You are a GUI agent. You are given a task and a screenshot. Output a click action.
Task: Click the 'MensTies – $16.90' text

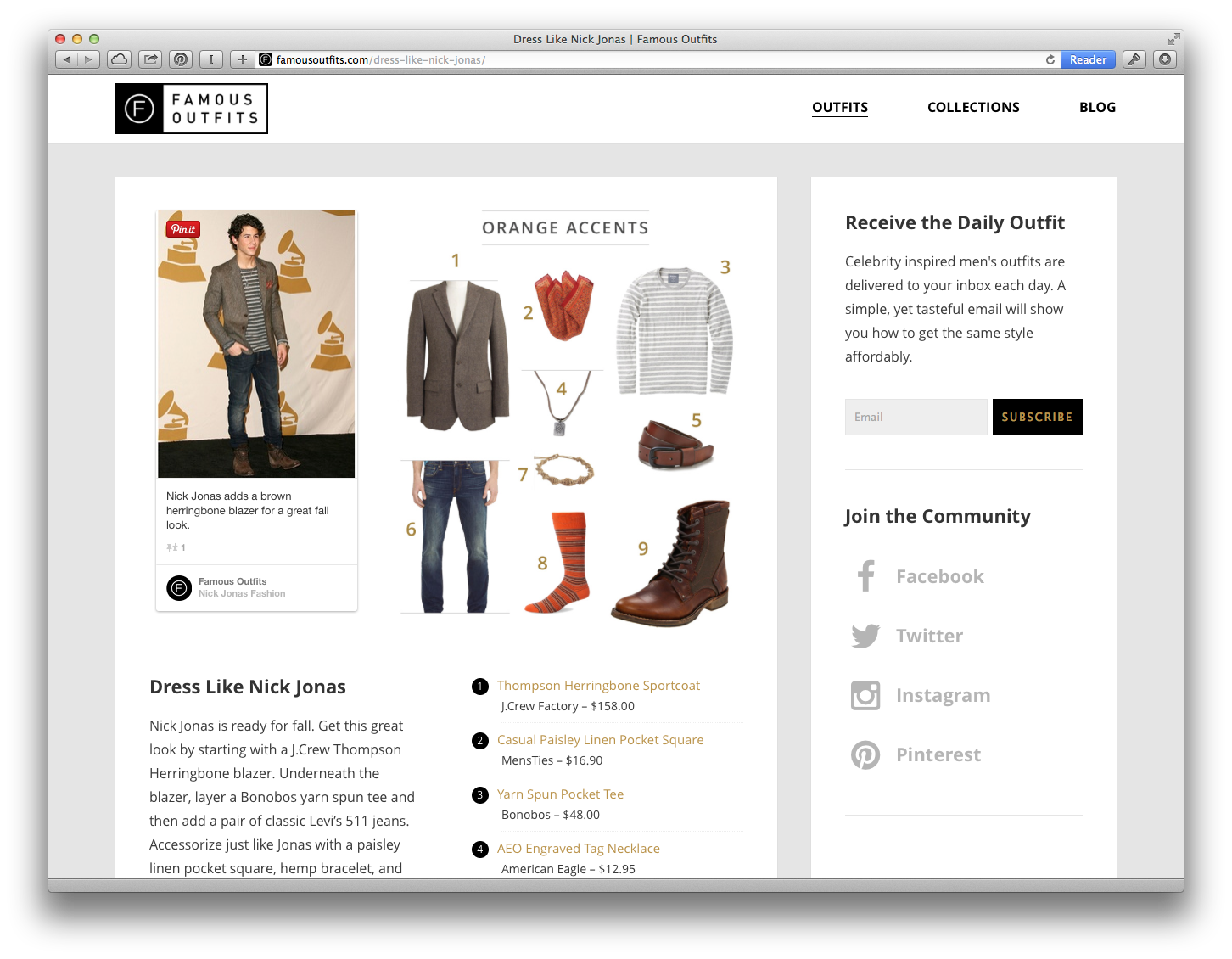coord(552,760)
